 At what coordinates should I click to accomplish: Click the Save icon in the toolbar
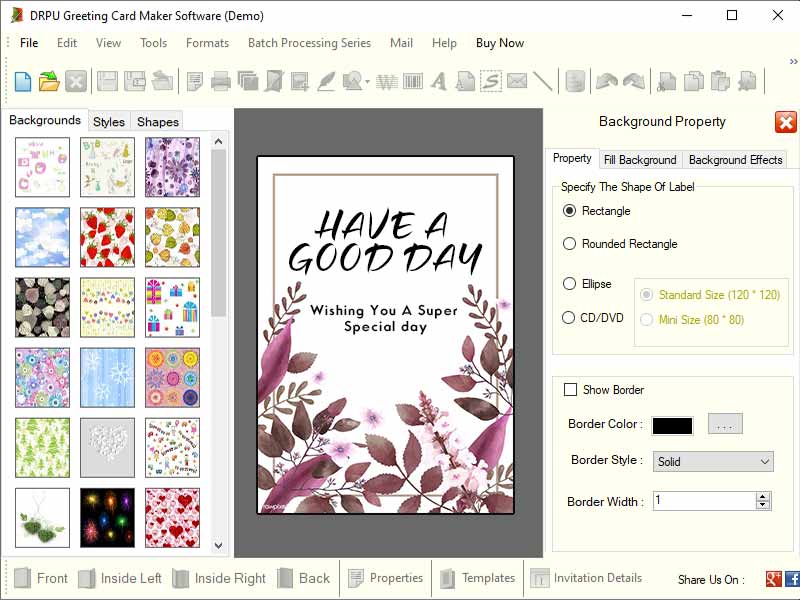(x=106, y=81)
